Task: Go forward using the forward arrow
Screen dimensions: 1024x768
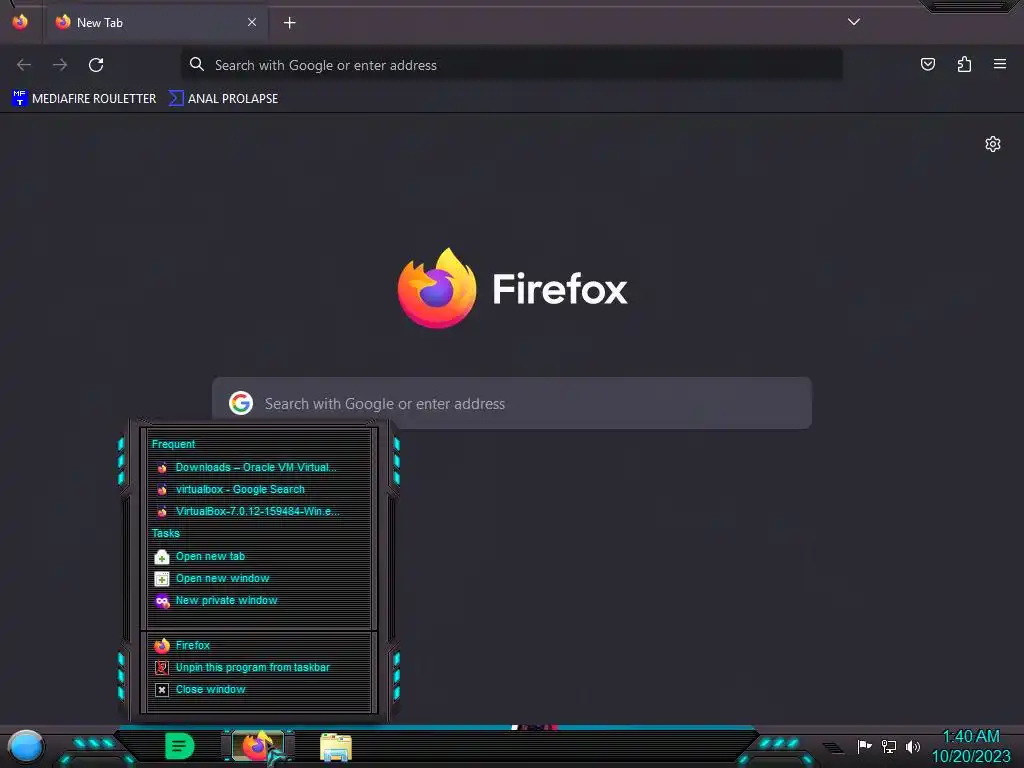Action: coord(60,65)
